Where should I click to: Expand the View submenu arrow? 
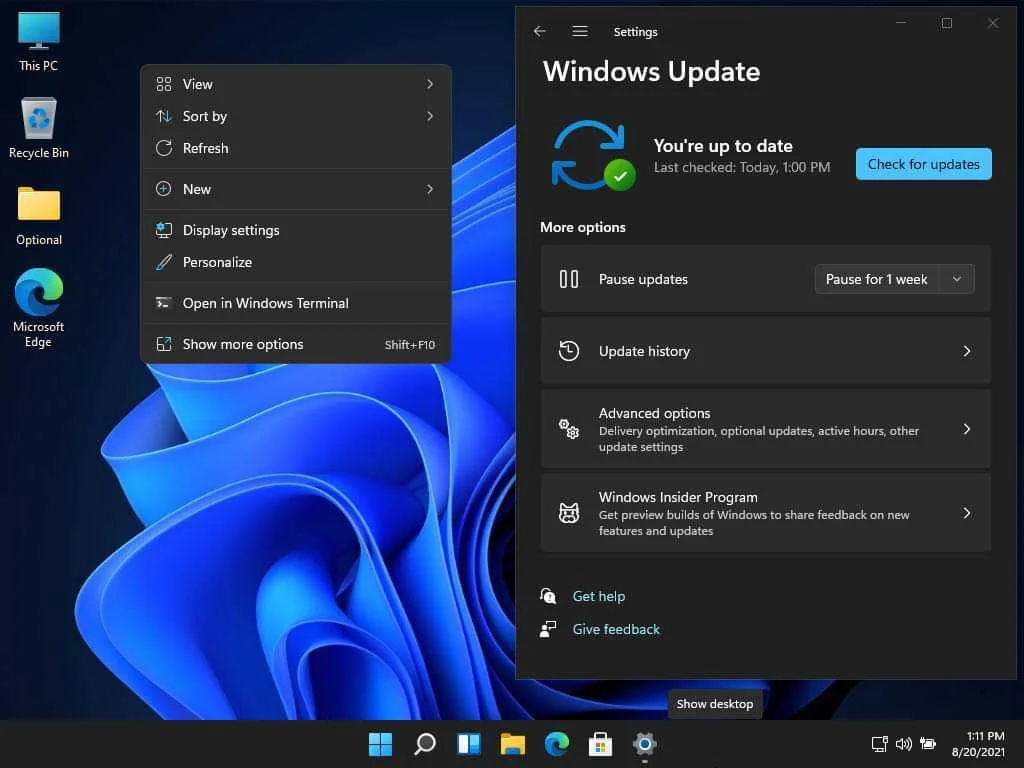click(x=430, y=84)
